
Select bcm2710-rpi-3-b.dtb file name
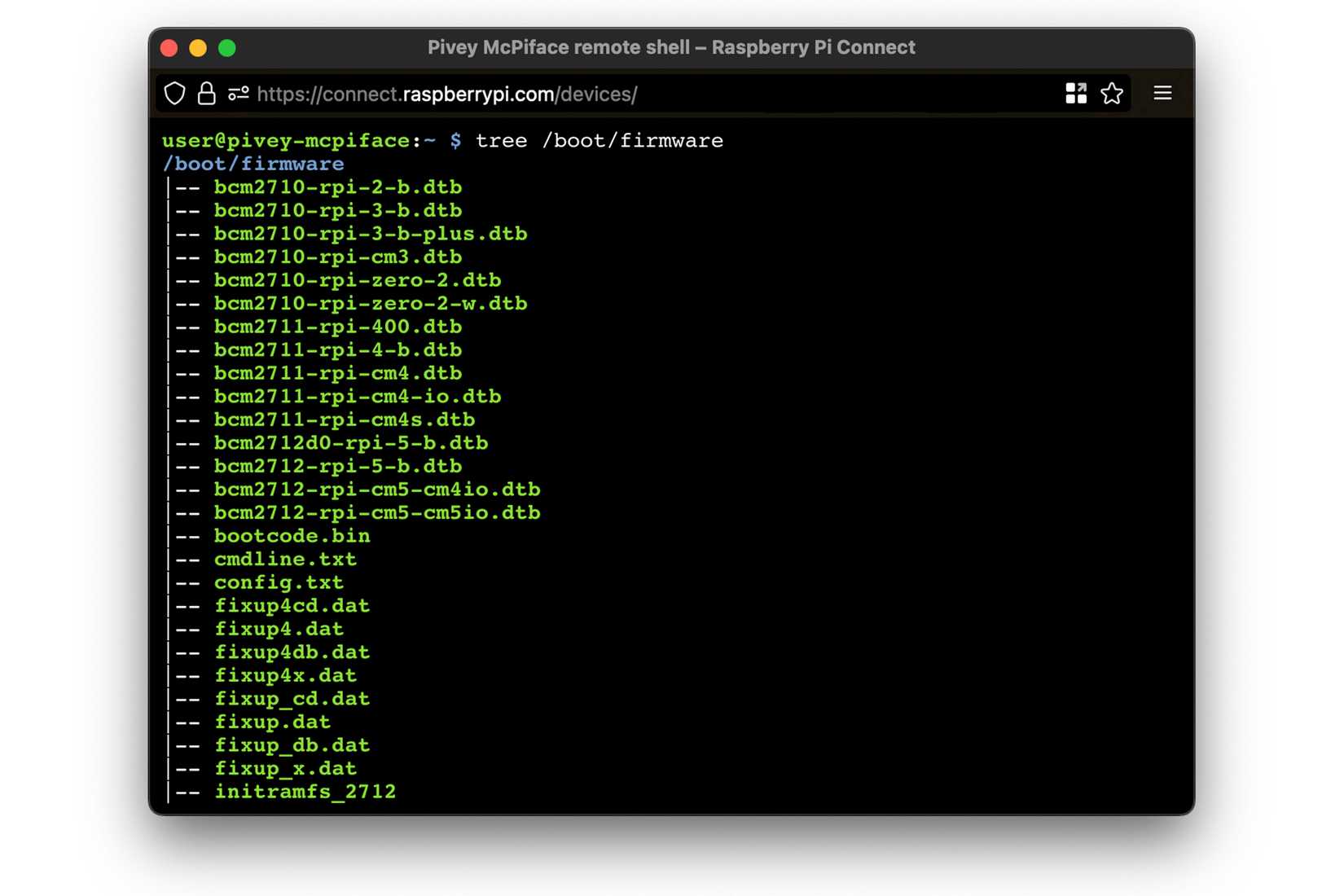coord(338,210)
